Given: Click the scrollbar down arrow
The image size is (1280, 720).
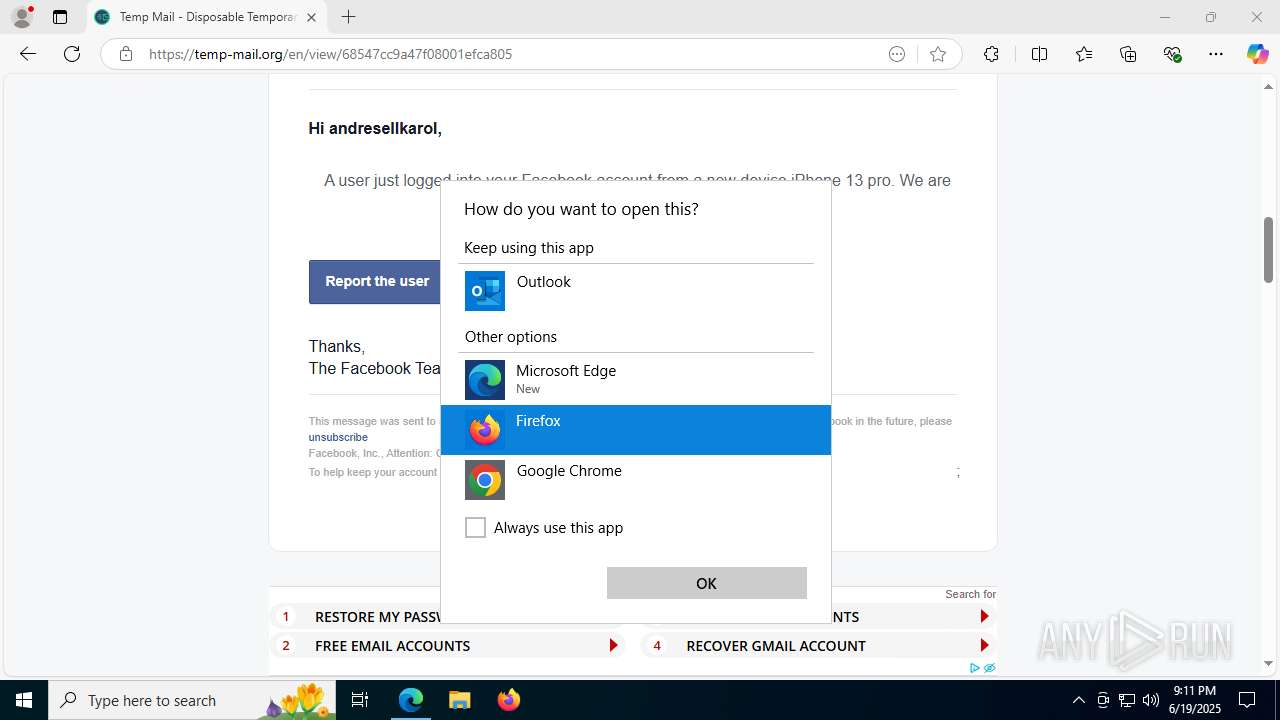Looking at the screenshot, I should click(1269, 663).
